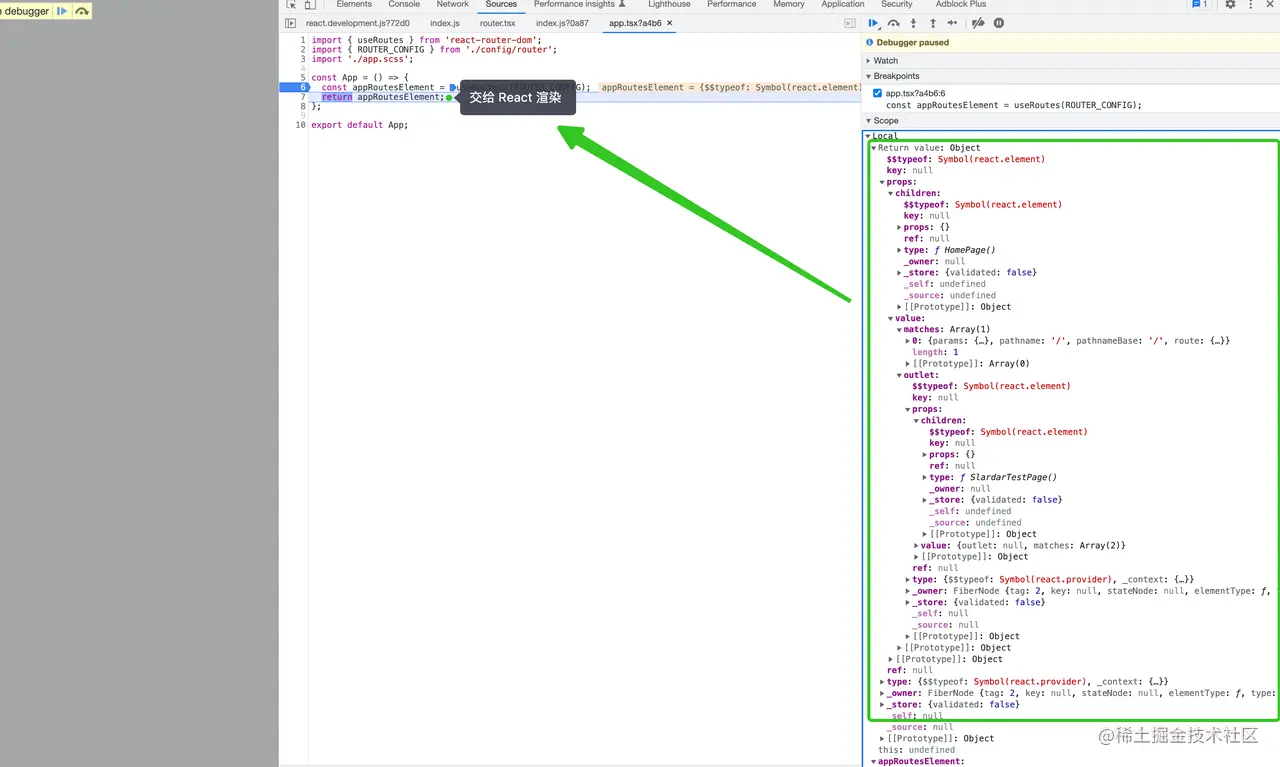Click the import { useRoutes } code line
Viewport: 1280px width, 767px height.
point(426,40)
